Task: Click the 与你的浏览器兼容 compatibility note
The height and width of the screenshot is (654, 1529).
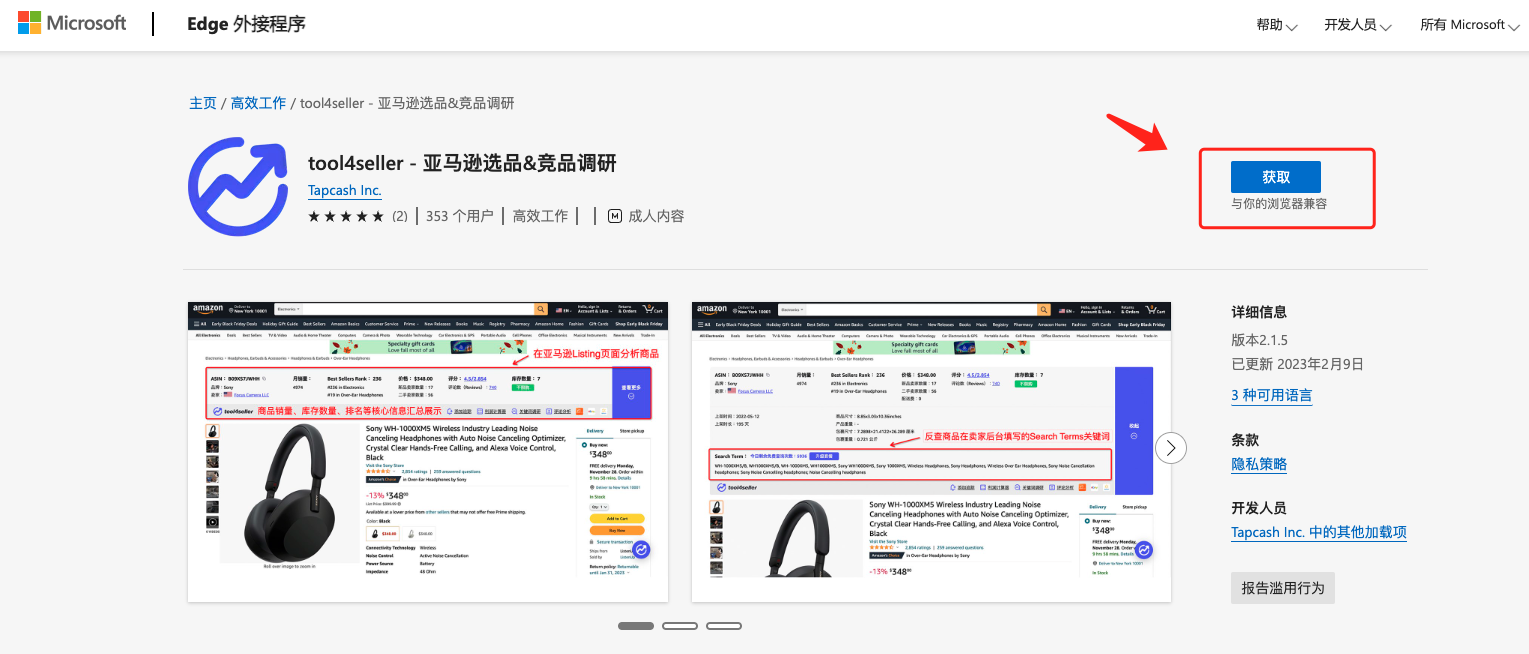Action: pos(1279,204)
